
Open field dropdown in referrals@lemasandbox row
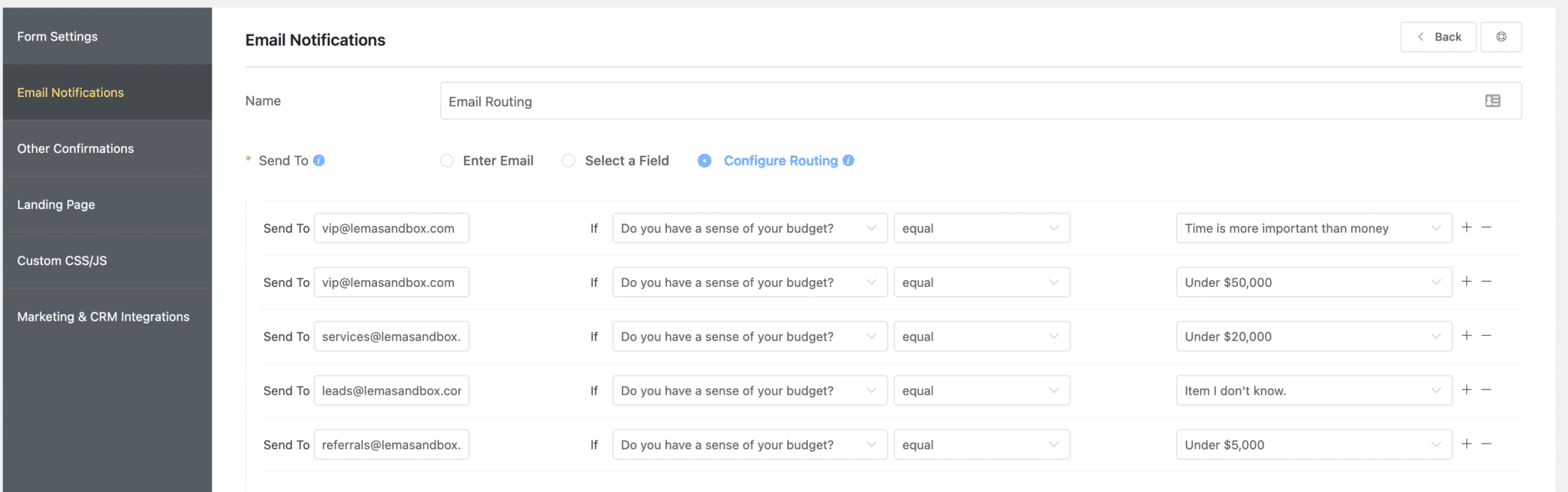click(750, 445)
